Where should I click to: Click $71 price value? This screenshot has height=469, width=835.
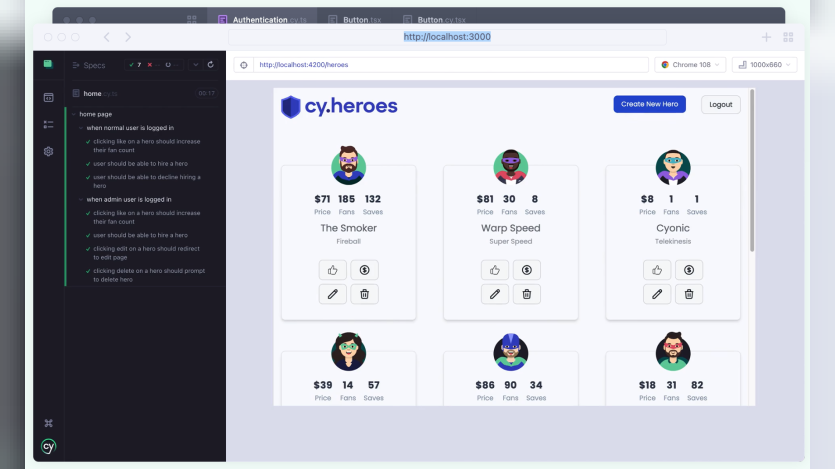point(322,199)
